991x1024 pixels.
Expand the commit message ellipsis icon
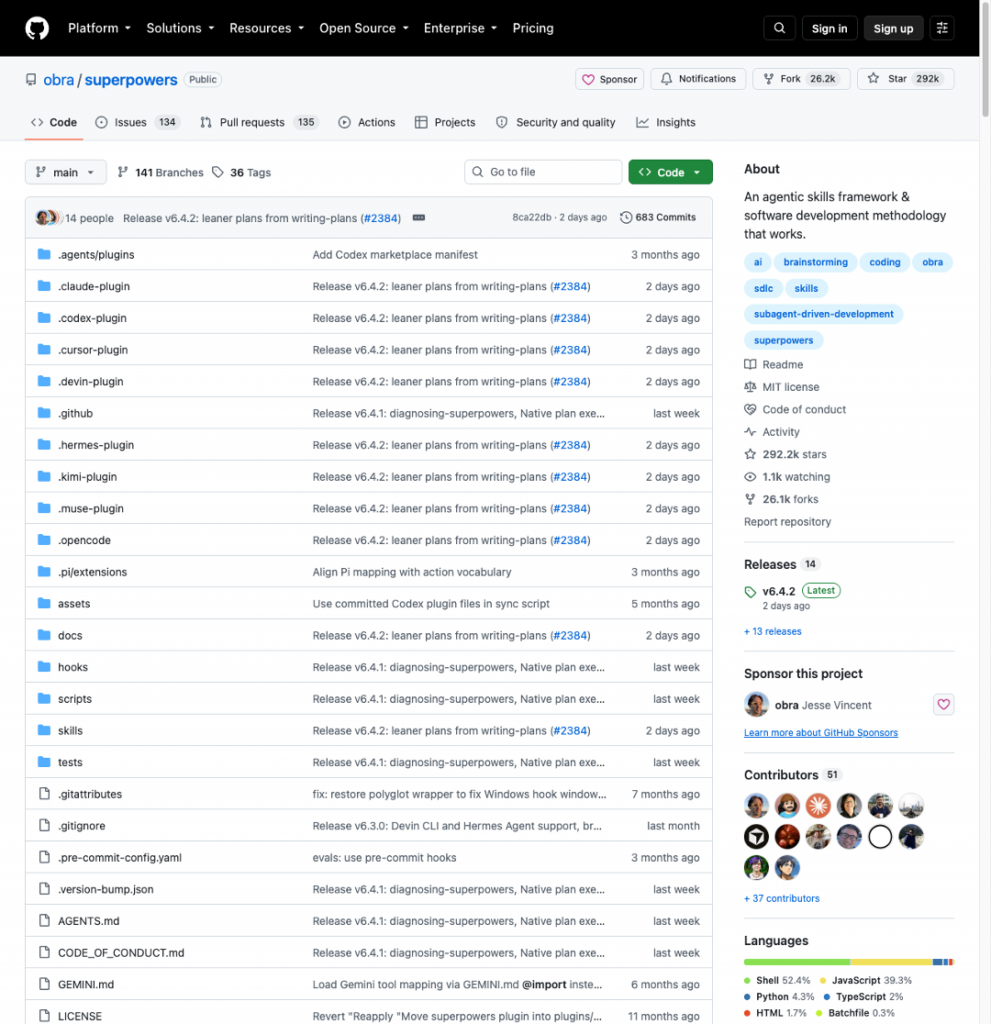coord(419,217)
